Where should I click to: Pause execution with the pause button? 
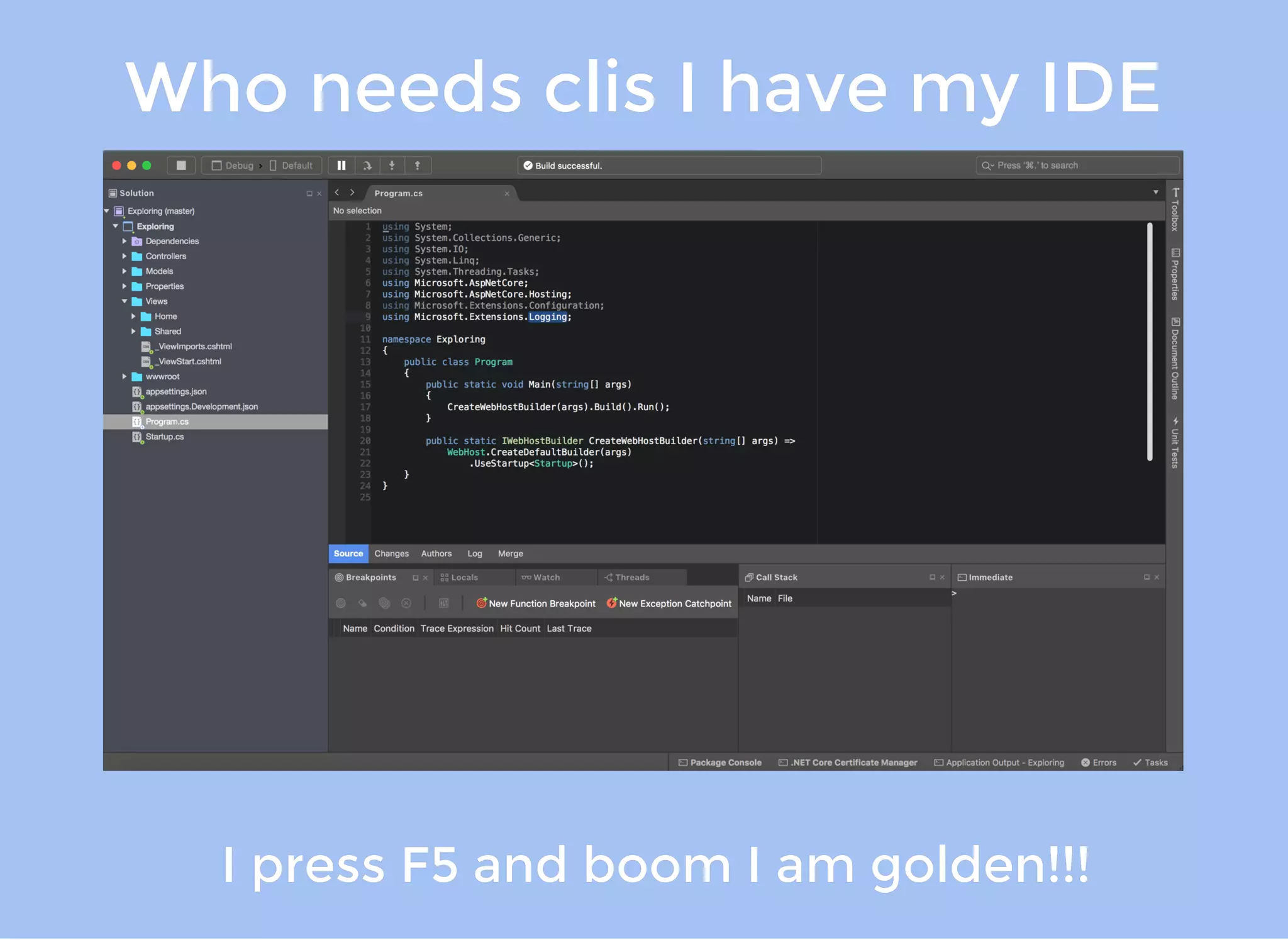[x=341, y=165]
